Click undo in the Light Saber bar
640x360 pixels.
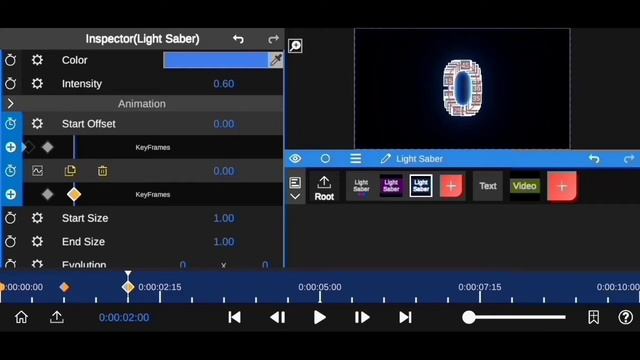(594, 158)
